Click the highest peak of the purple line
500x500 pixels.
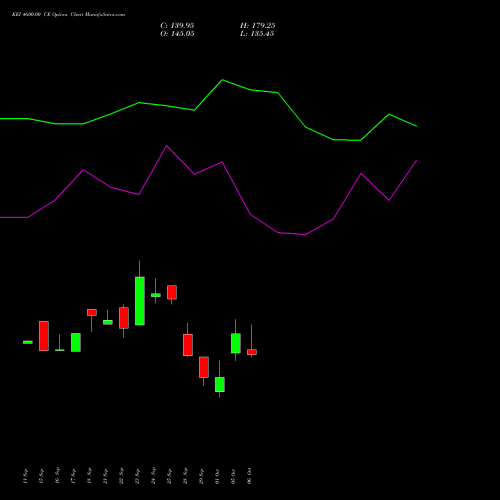click(x=167, y=146)
